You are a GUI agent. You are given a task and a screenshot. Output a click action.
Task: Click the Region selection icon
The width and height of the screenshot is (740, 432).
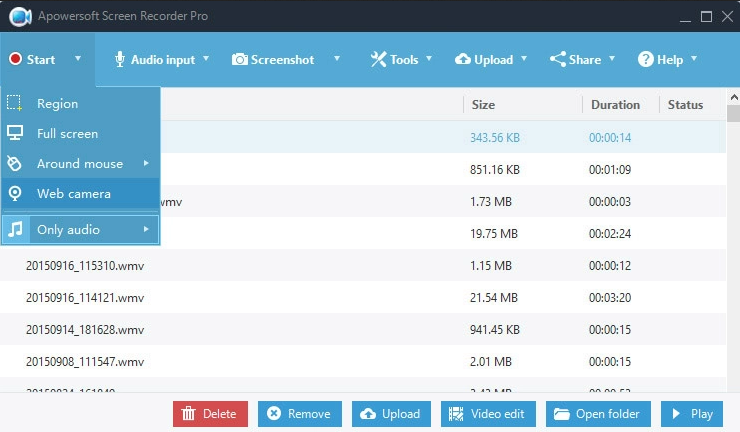(14, 103)
